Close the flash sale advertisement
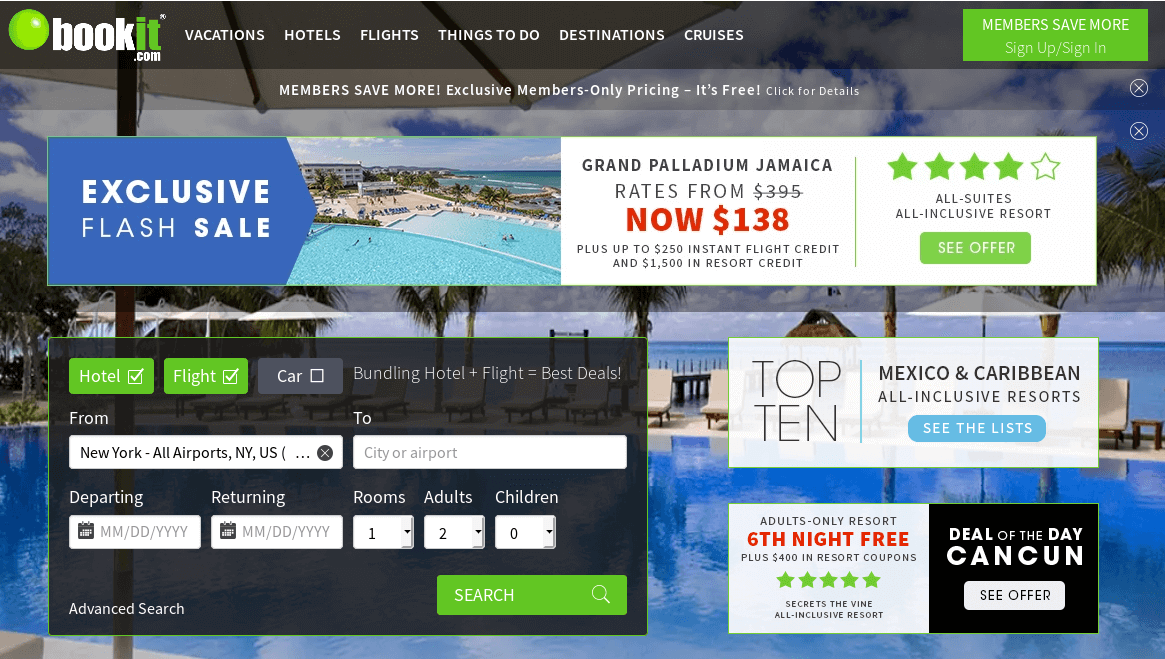Screen dimensions: 1165x659 pyautogui.click(x=1138, y=131)
